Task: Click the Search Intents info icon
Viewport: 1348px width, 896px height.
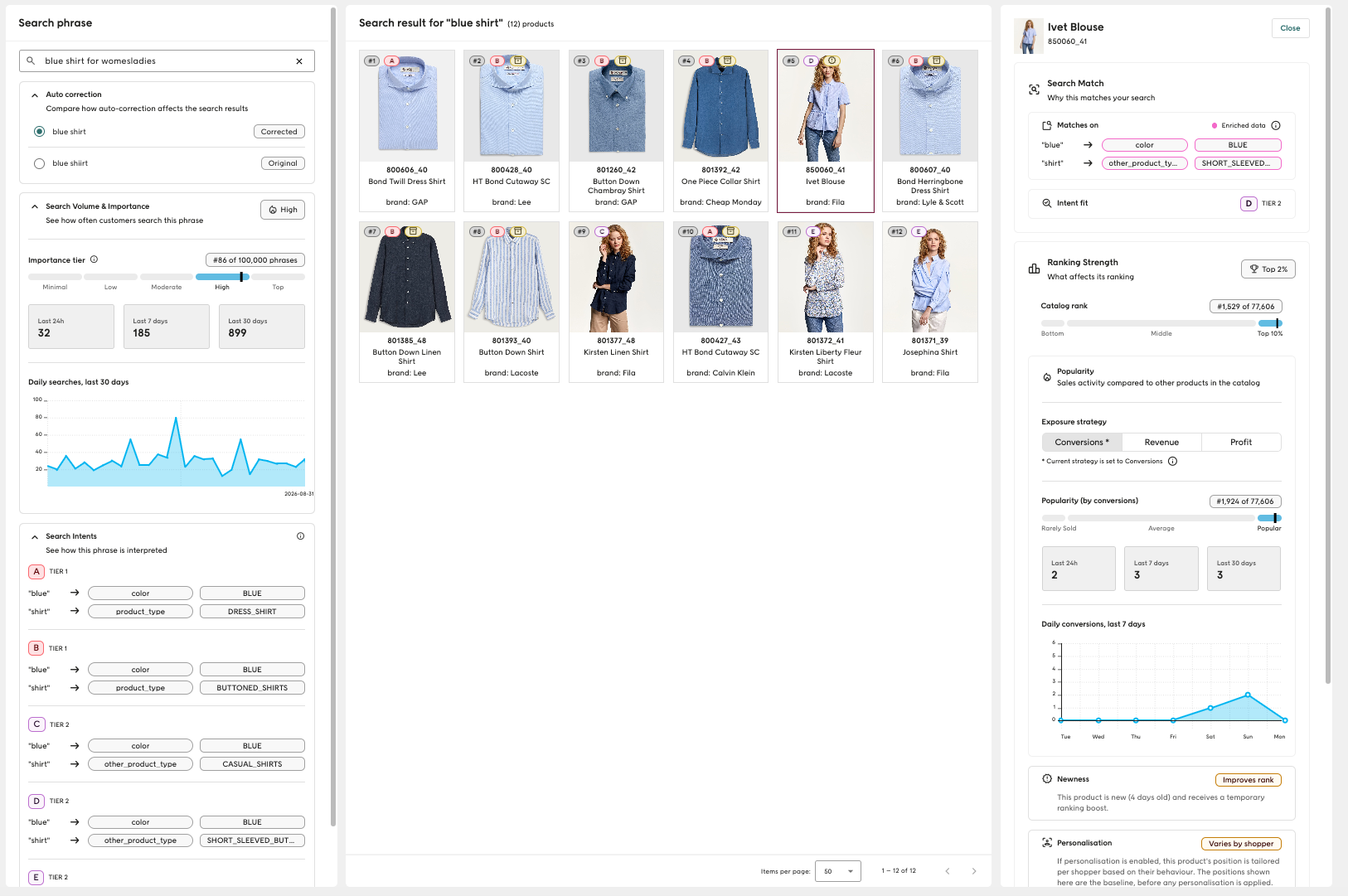Action: coord(300,536)
